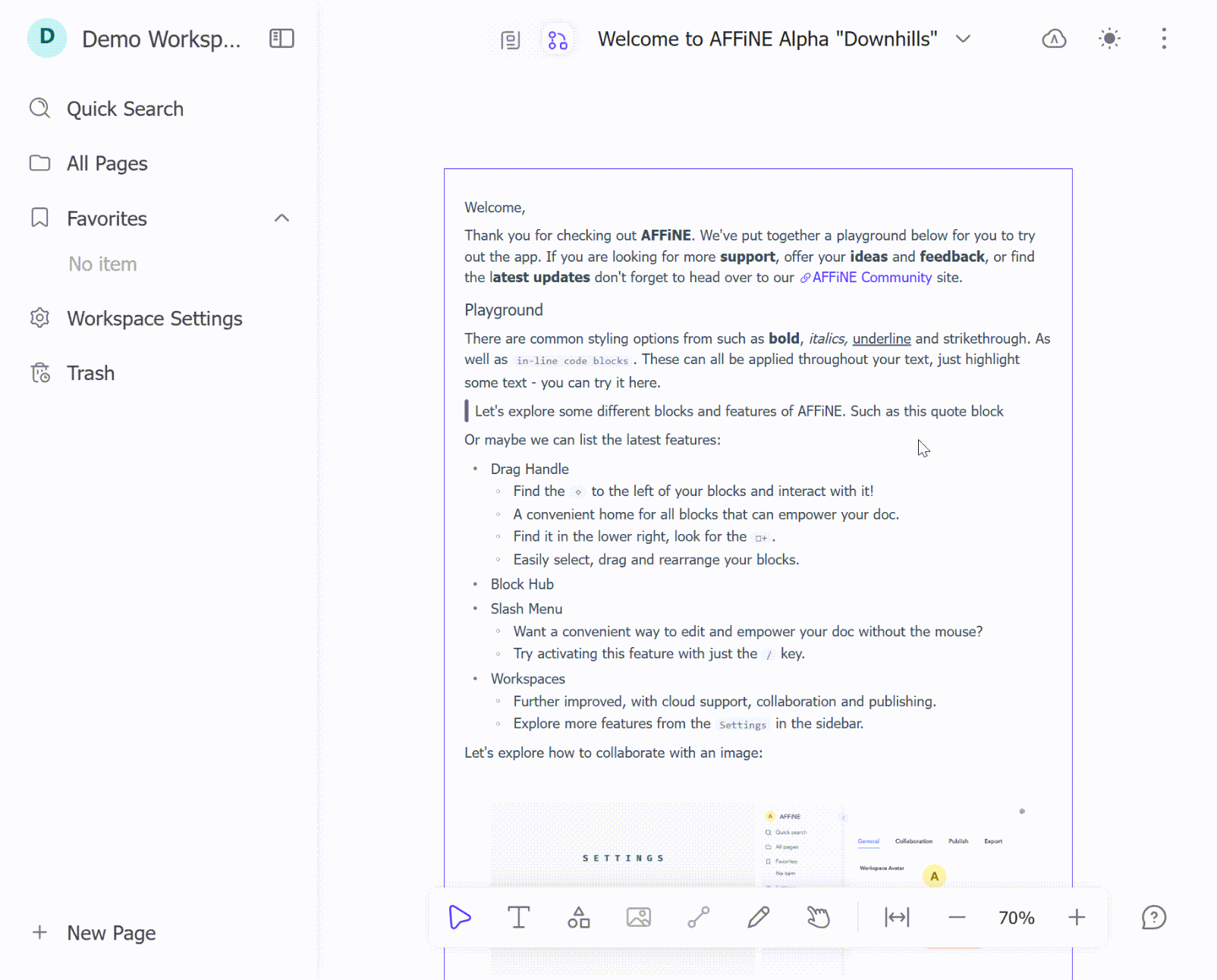Click the Quick Search magnifier icon
Viewport: 1217px width, 980px height.
[40, 108]
